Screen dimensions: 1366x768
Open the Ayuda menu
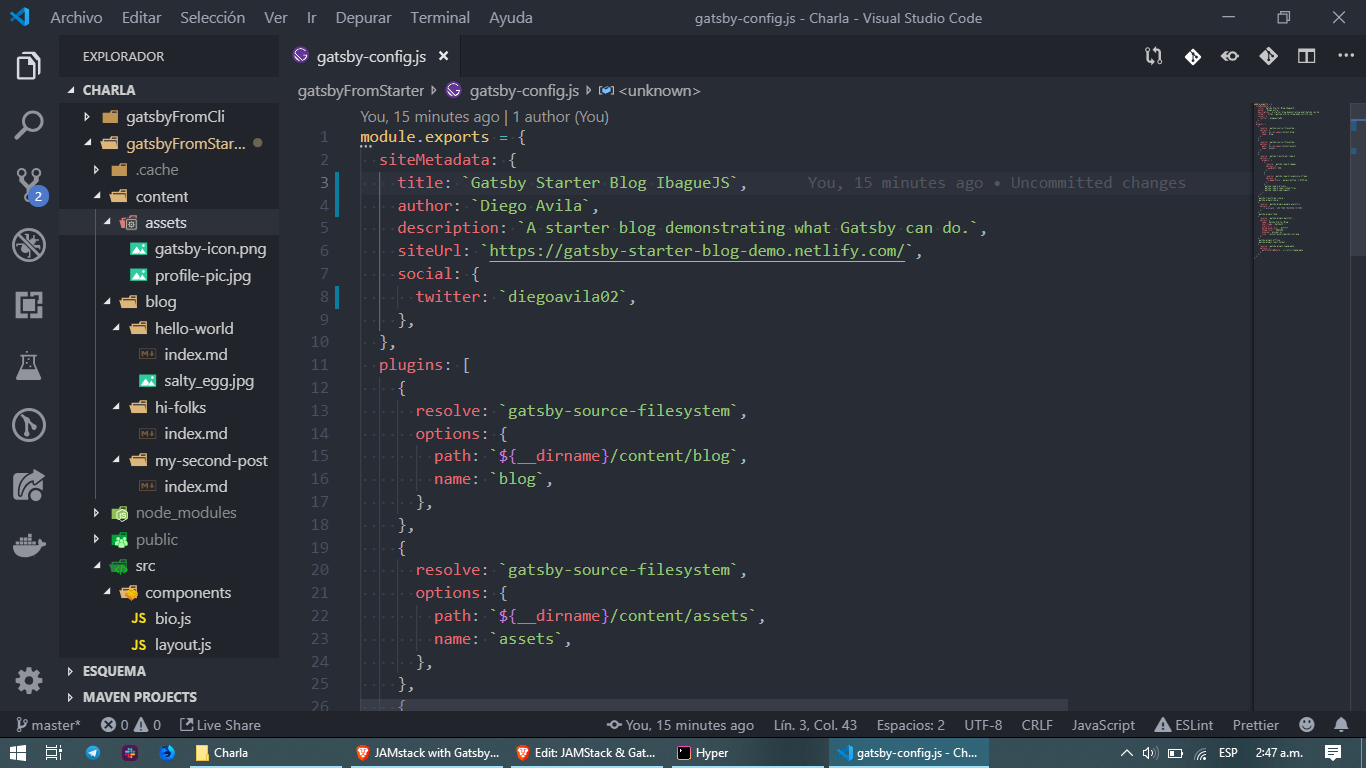[x=511, y=18]
